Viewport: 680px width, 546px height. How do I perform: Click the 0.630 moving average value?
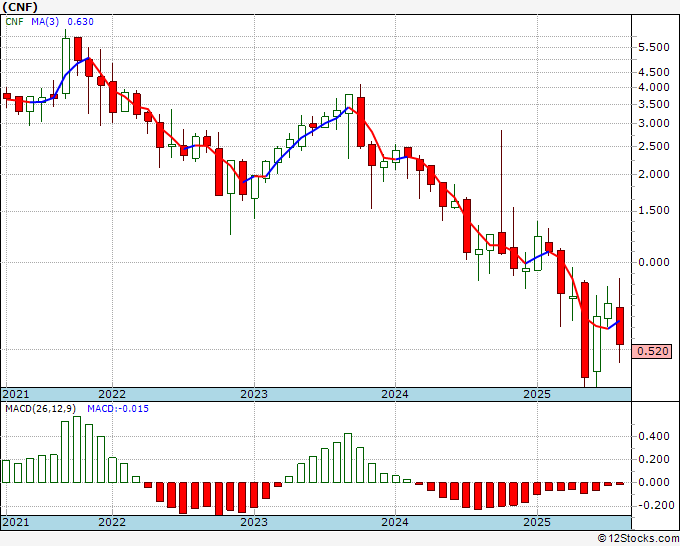click(80, 22)
